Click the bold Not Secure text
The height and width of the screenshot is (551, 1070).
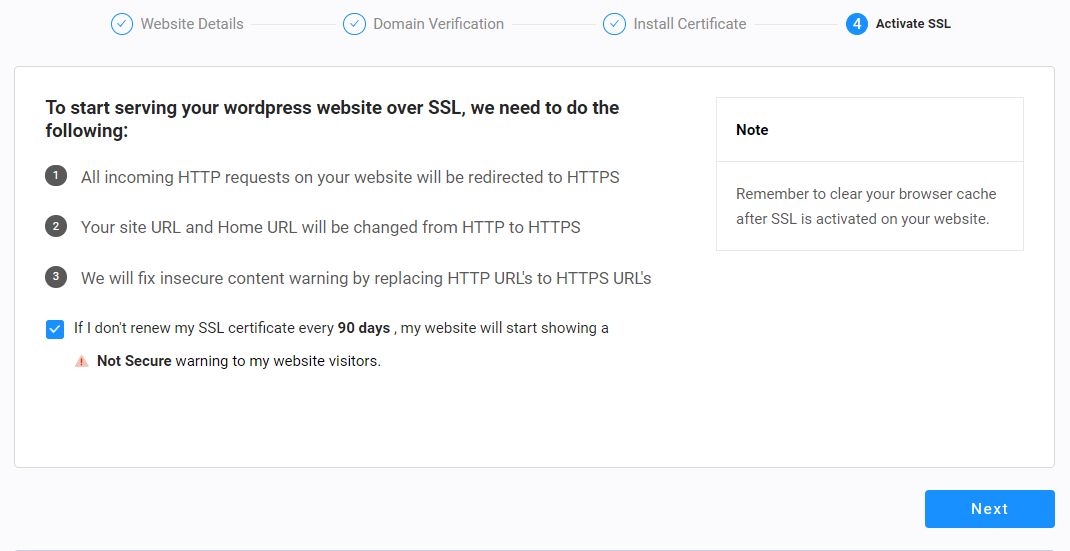134,361
